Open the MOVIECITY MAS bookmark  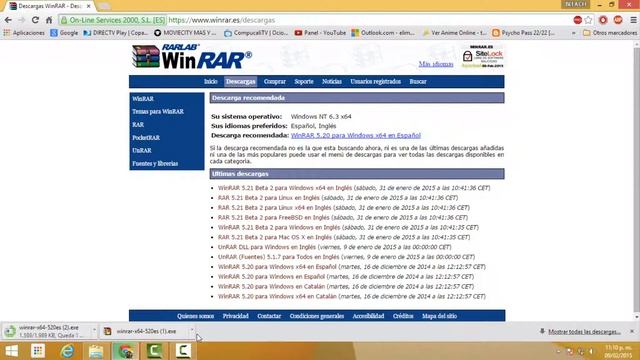pos(185,33)
